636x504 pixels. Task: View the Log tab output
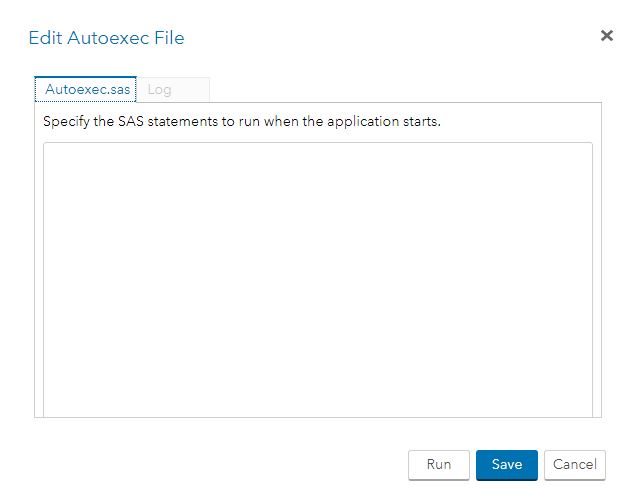pos(174,90)
